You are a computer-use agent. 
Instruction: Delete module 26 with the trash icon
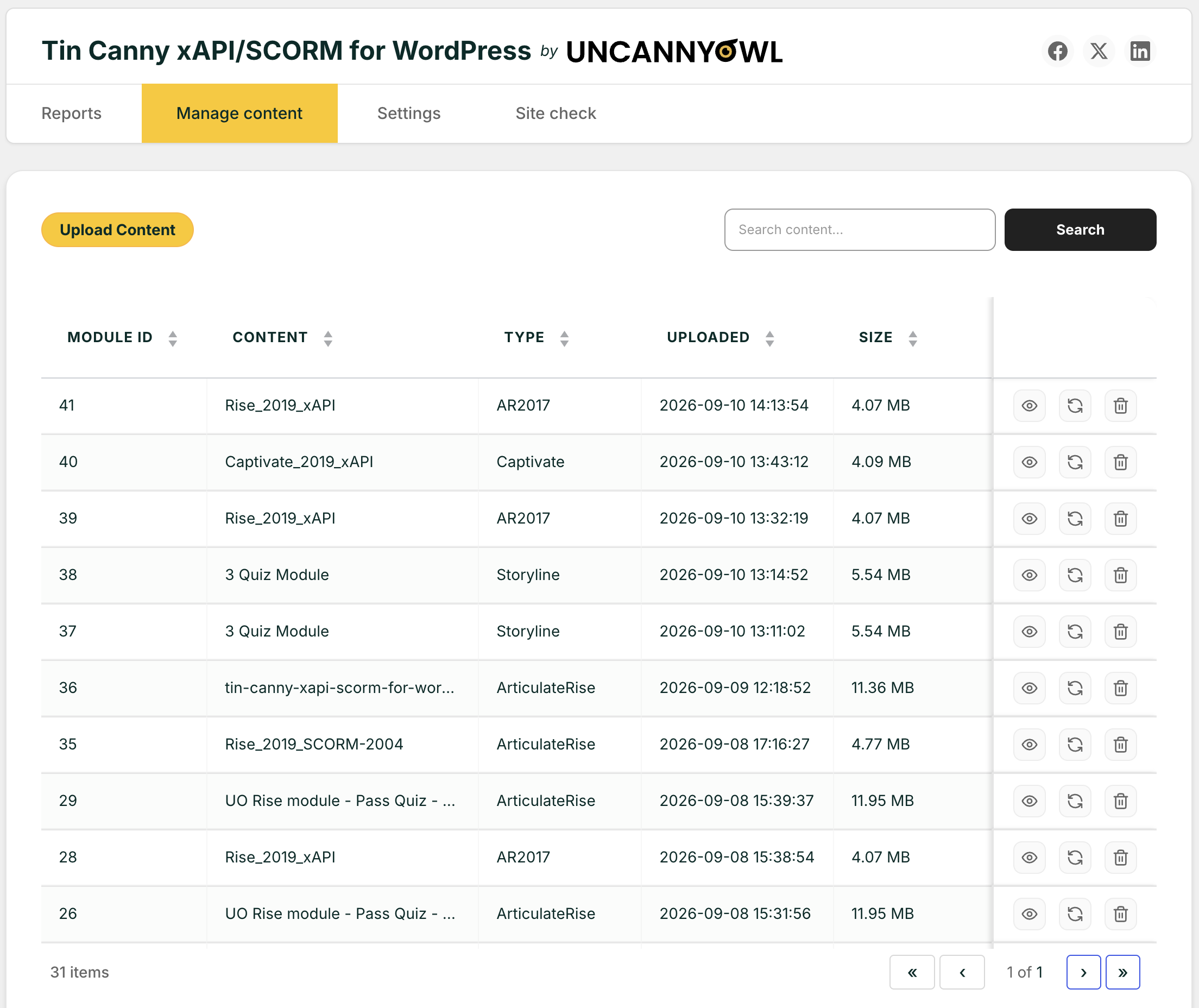click(x=1121, y=914)
